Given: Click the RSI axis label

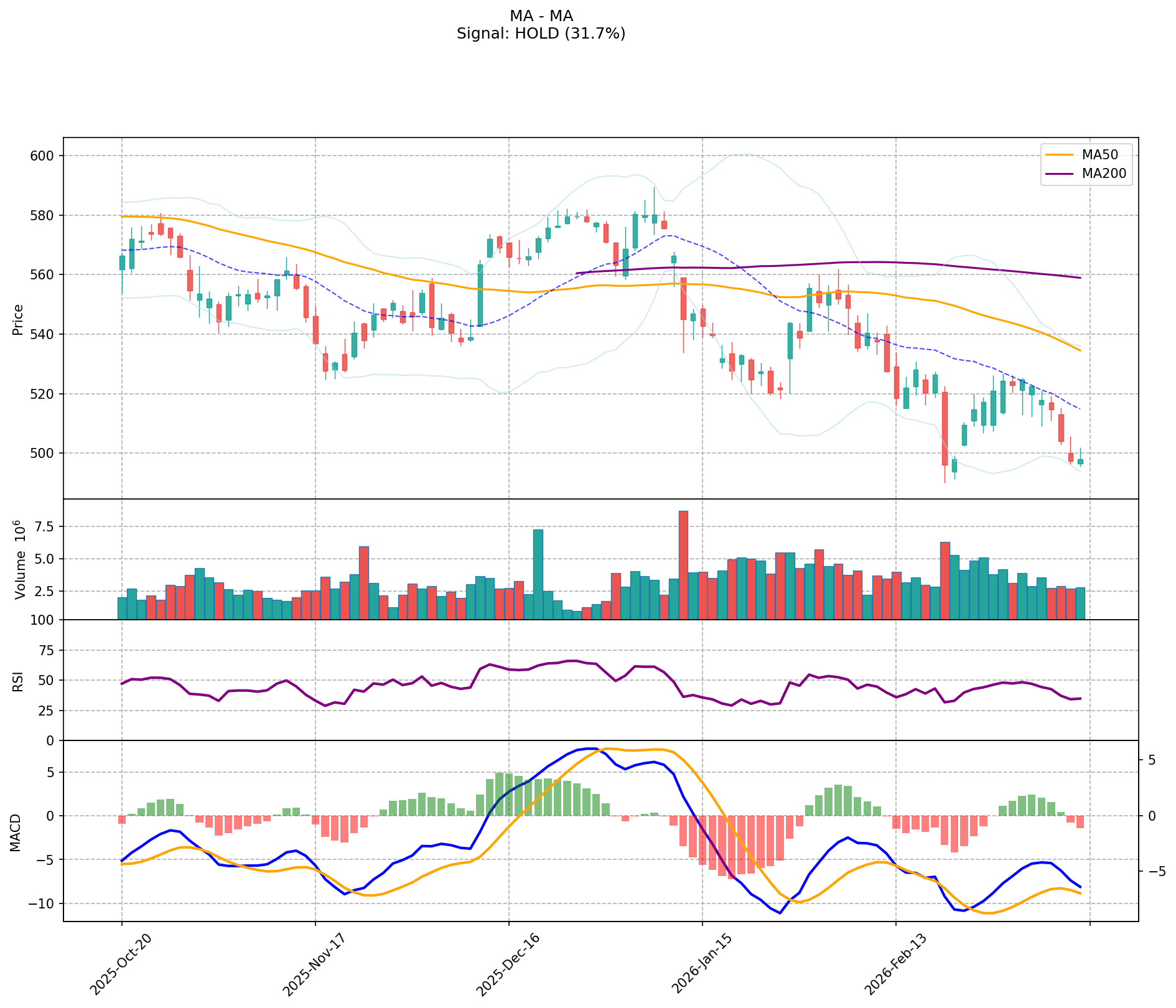Looking at the screenshot, I should [x=18, y=681].
